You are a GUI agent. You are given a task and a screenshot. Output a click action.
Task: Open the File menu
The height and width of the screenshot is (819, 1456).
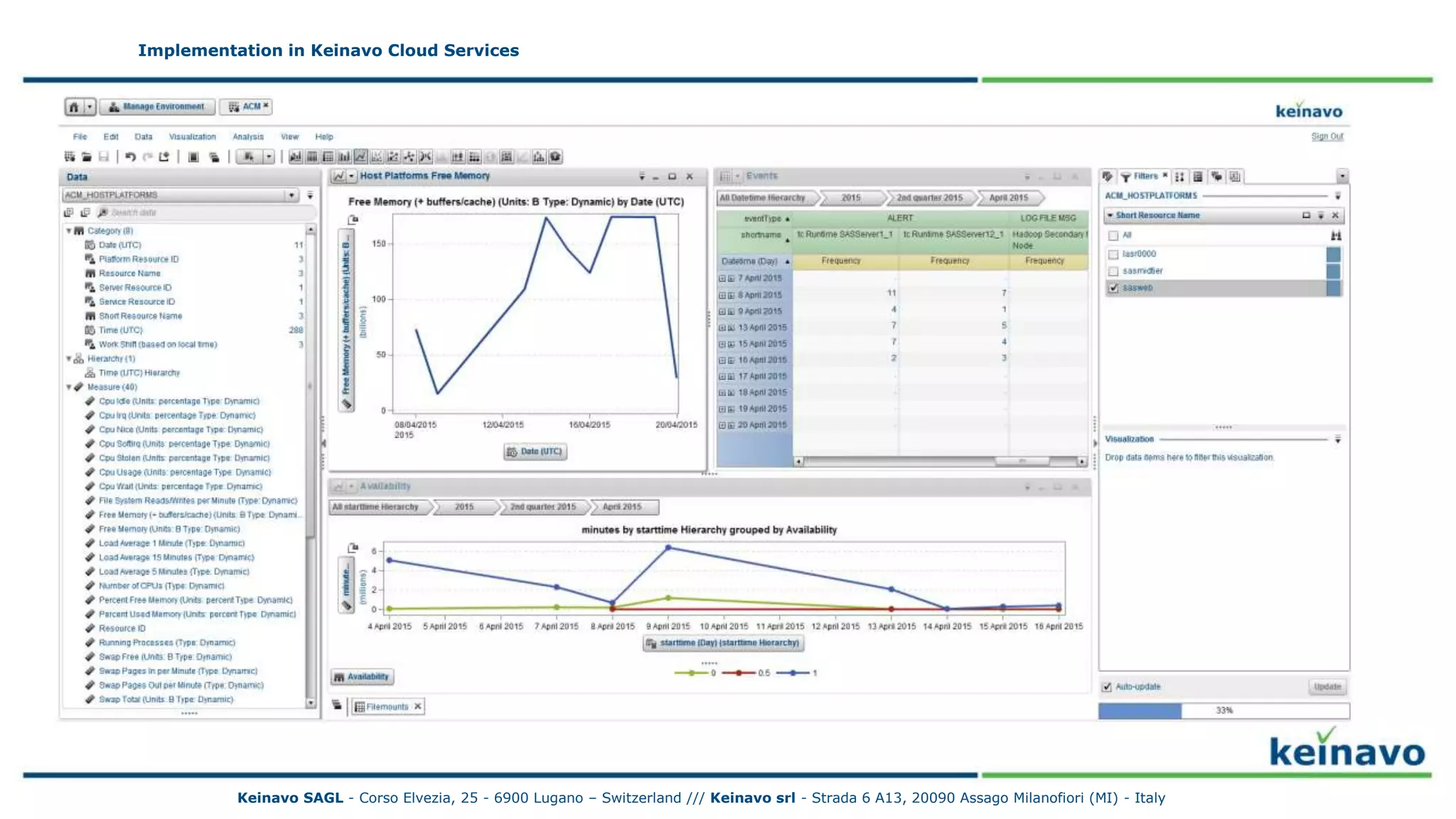80,136
